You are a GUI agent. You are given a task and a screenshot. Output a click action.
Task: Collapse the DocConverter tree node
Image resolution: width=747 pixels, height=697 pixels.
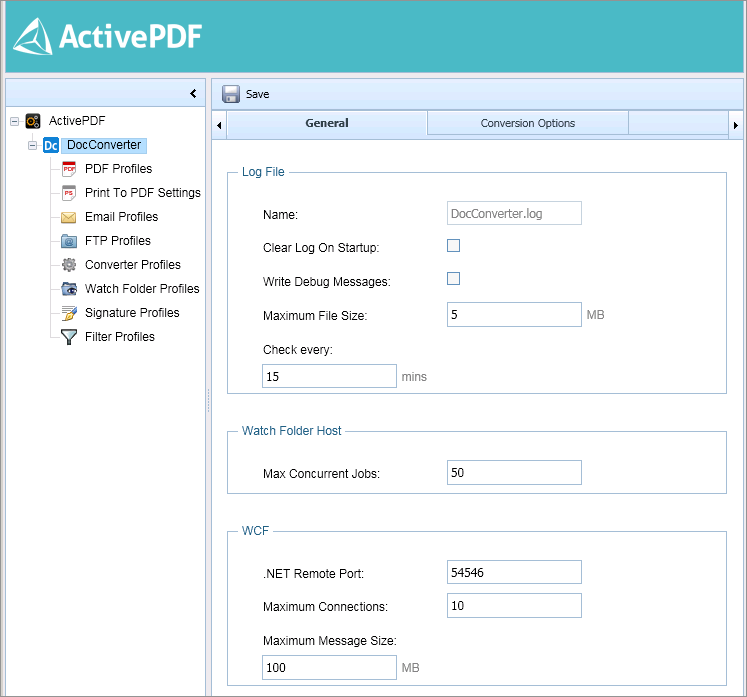click(x=32, y=145)
